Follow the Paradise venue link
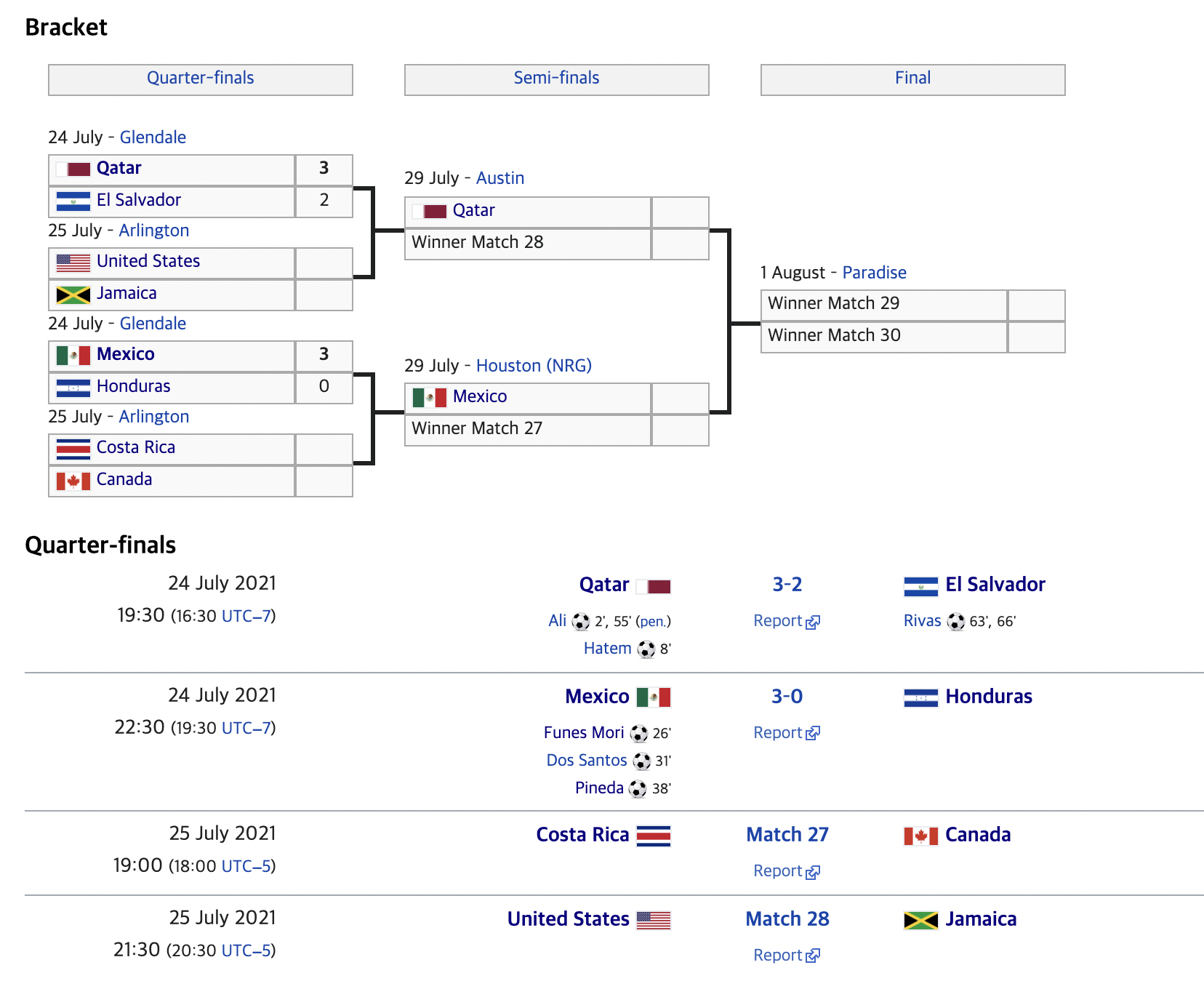Image resolution: width=1204 pixels, height=989 pixels. tap(874, 273)
